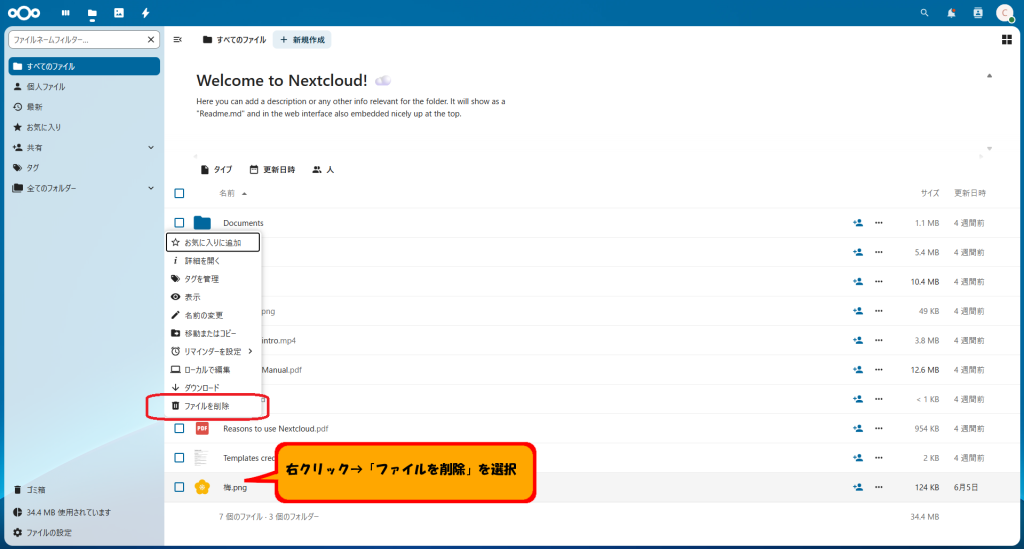This screenshot has width=1024, height=549.
Task: Open the Nextcloud Activity app icon
Action: (x=146, y=13)
